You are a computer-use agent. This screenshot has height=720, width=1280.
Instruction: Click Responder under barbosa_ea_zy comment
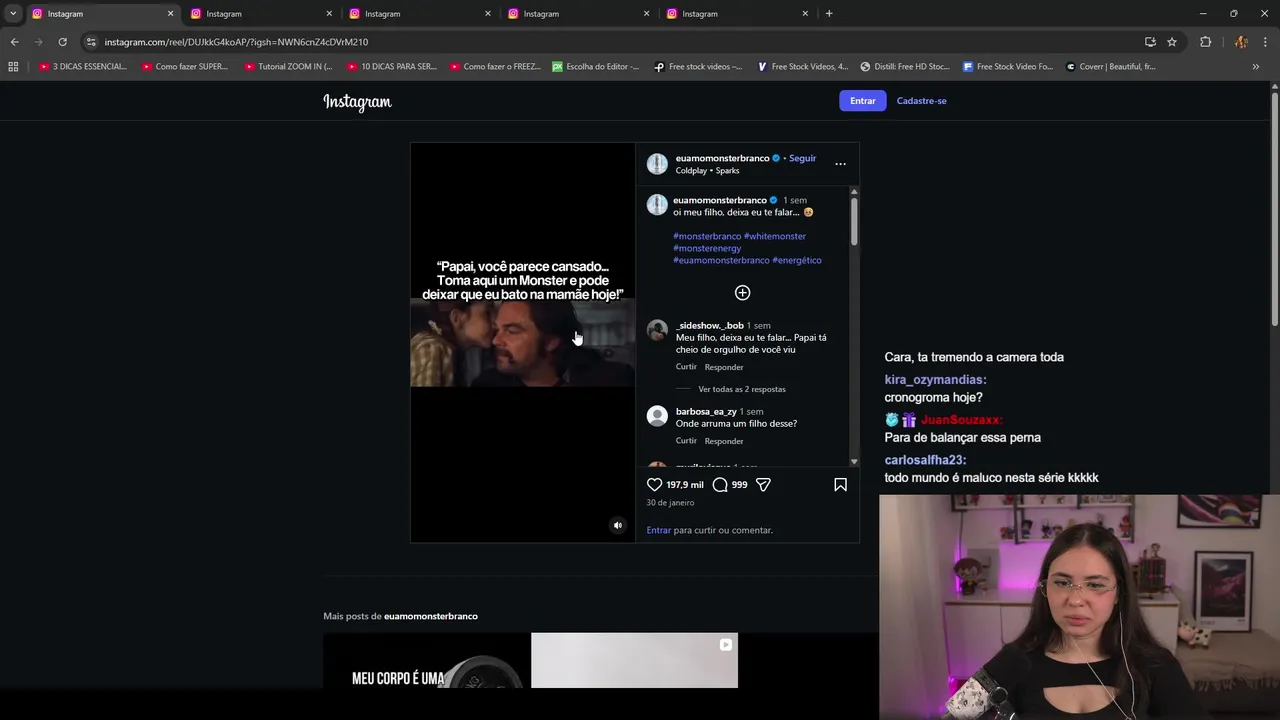pyautogui.click(x=724, y=441)
